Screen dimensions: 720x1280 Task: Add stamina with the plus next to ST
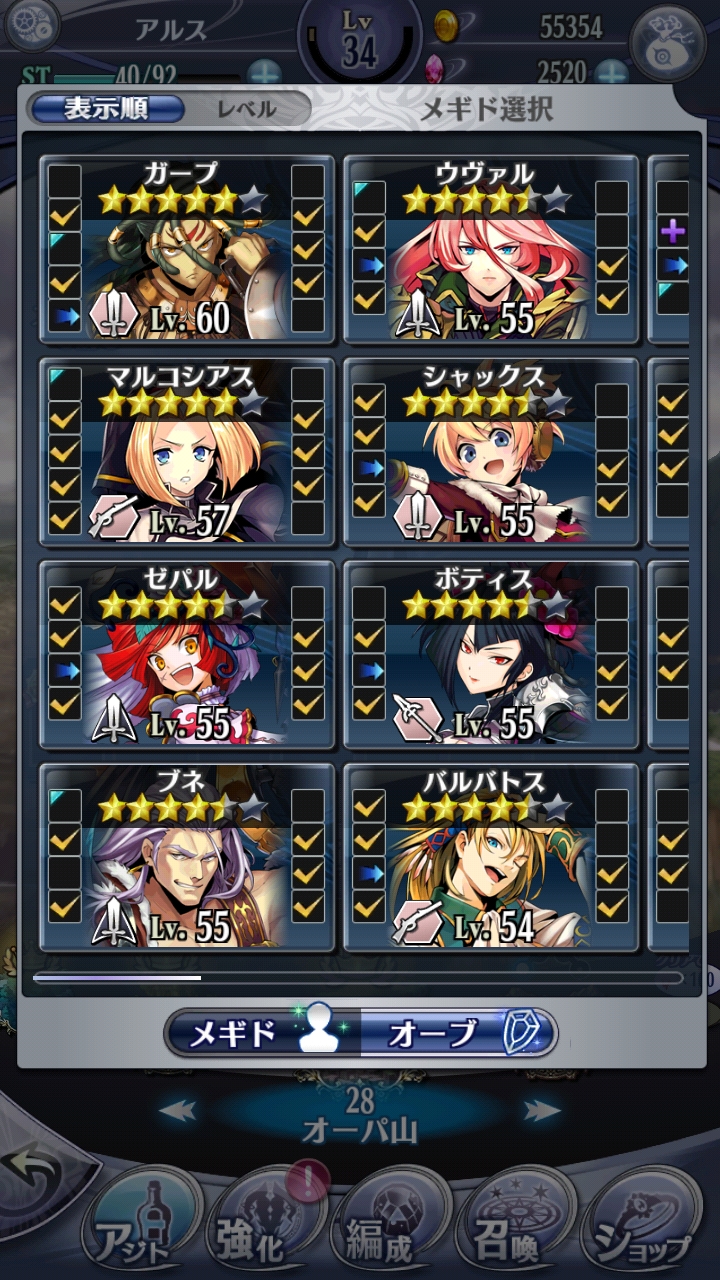pos(263,73)
